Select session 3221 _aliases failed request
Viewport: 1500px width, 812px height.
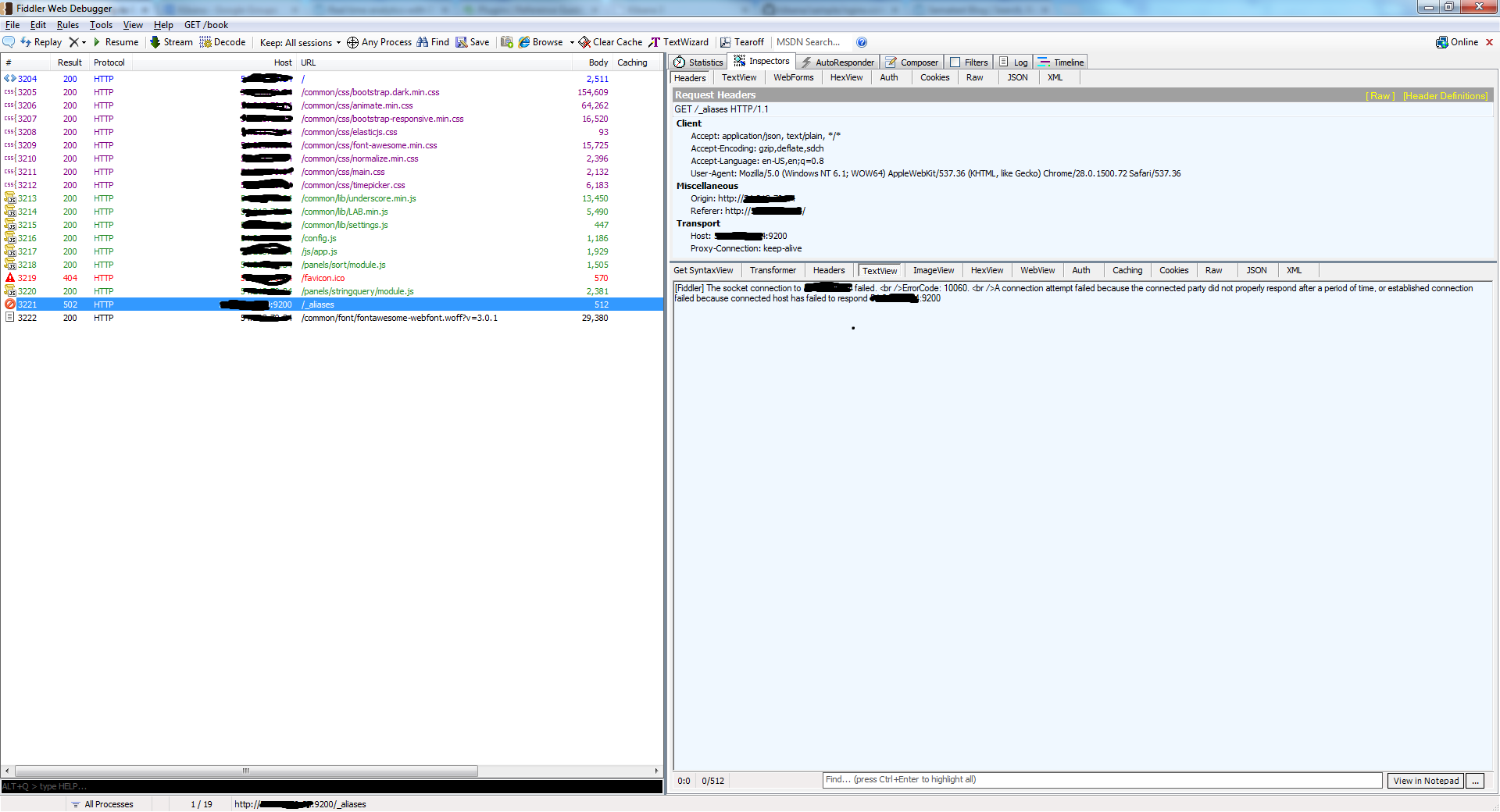(332, 304)
